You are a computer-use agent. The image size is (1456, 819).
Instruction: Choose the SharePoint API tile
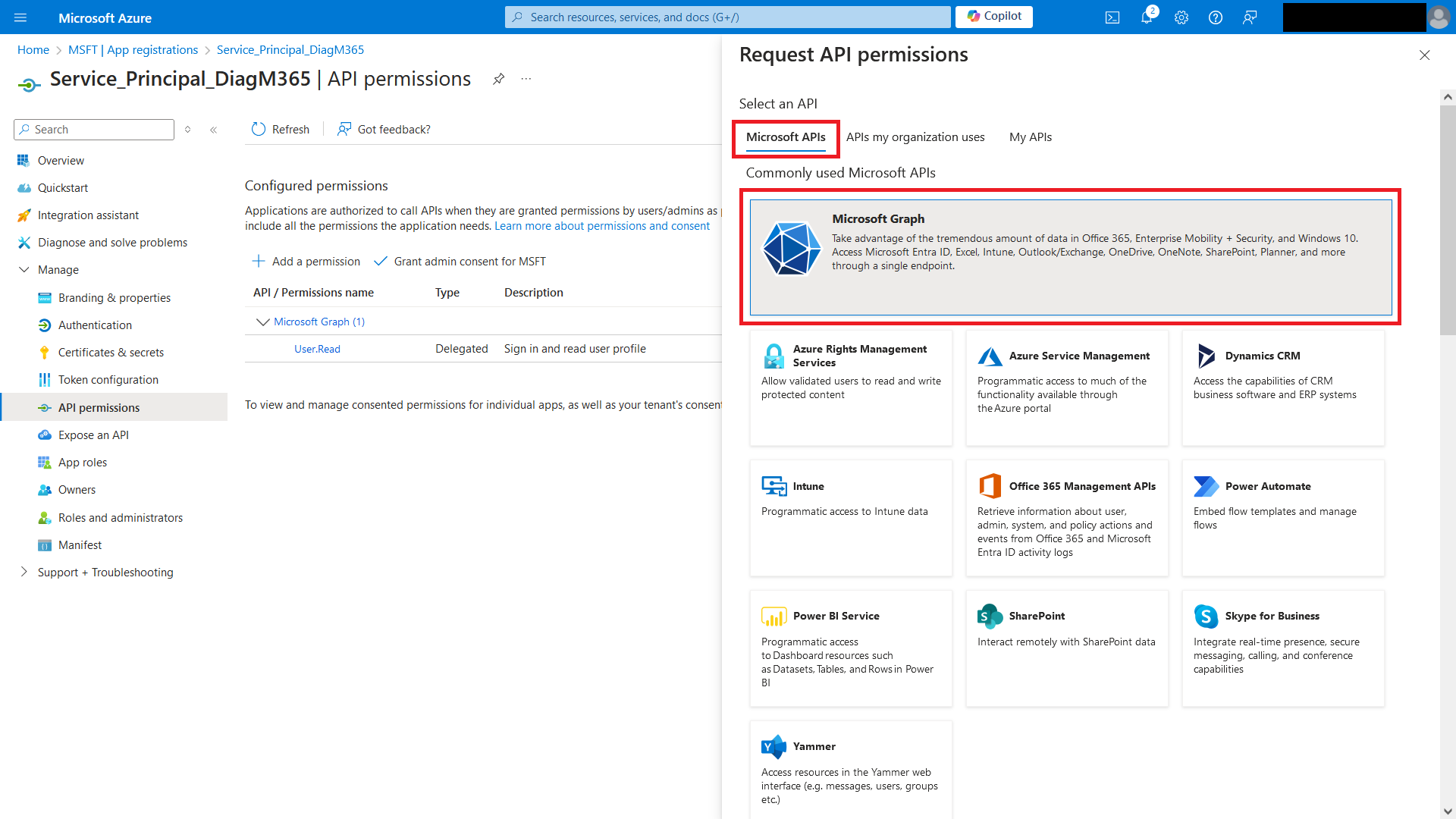tap(1066, 648)
